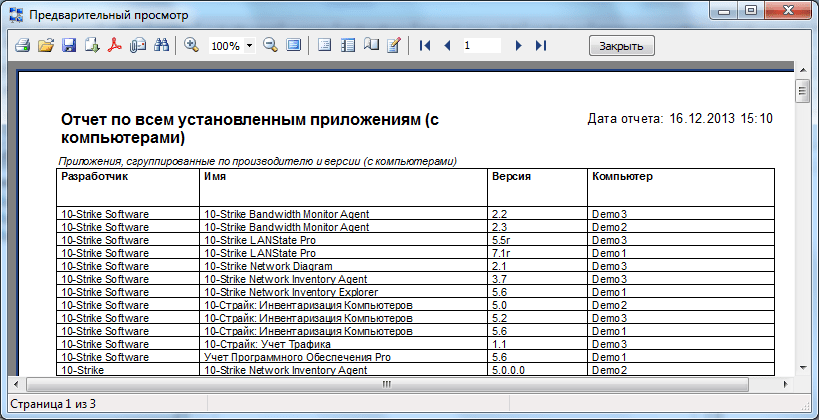The image size is (819, 420).
Task: Export the report to PDF
Action: point(115,45)
